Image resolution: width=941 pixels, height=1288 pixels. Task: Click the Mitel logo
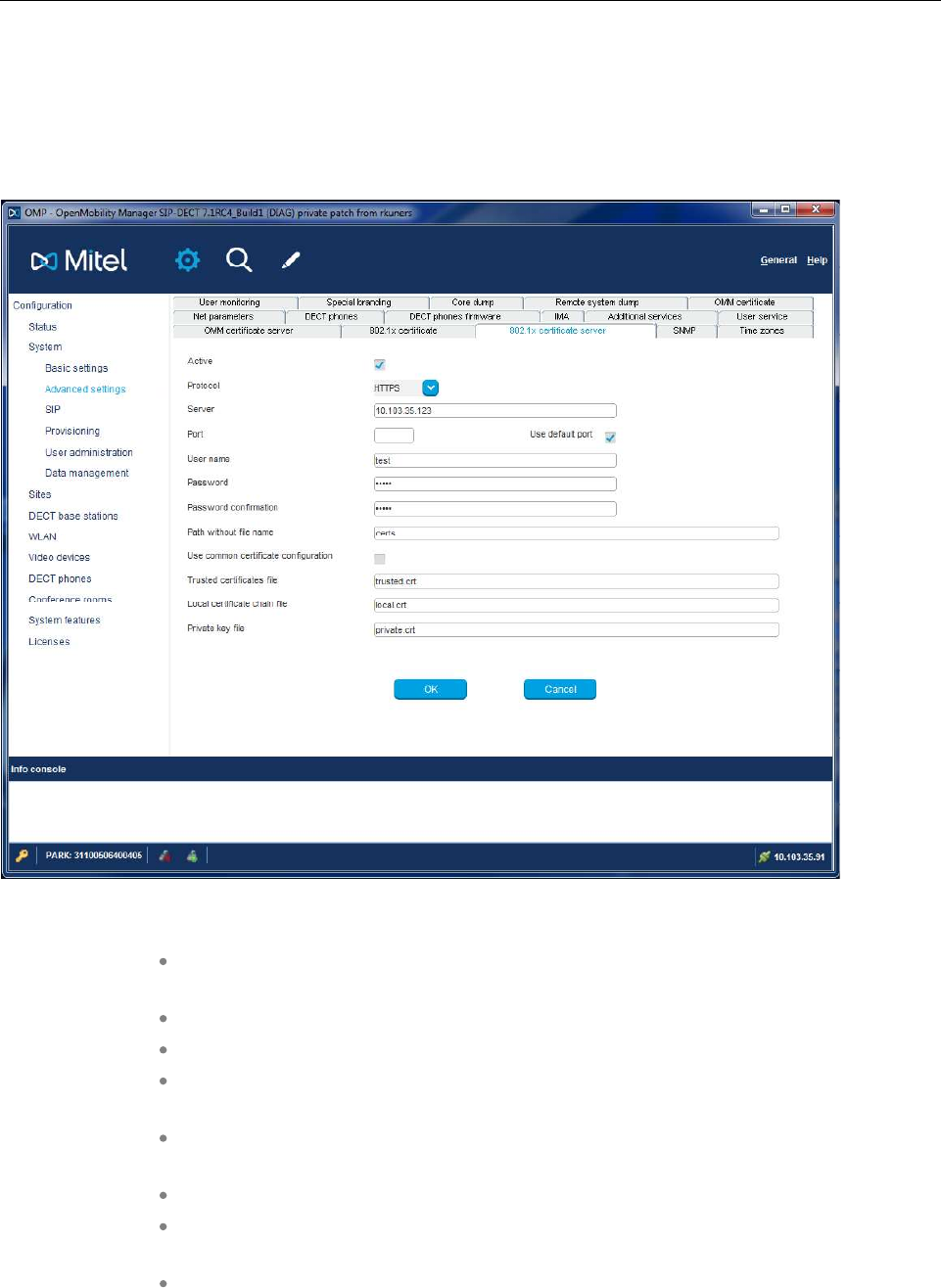[79, 260]
